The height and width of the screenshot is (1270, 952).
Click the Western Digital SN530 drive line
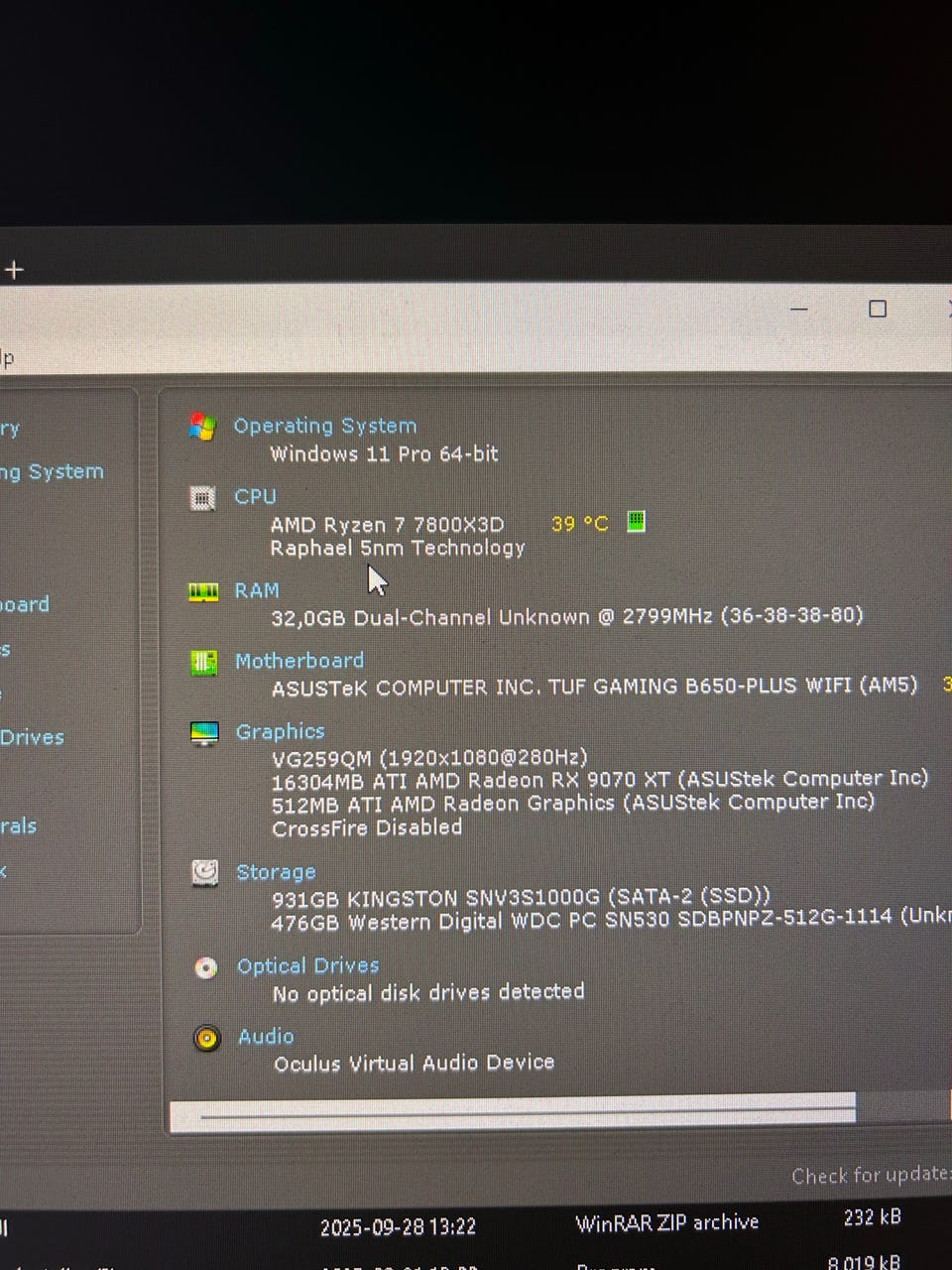(611, 920)
